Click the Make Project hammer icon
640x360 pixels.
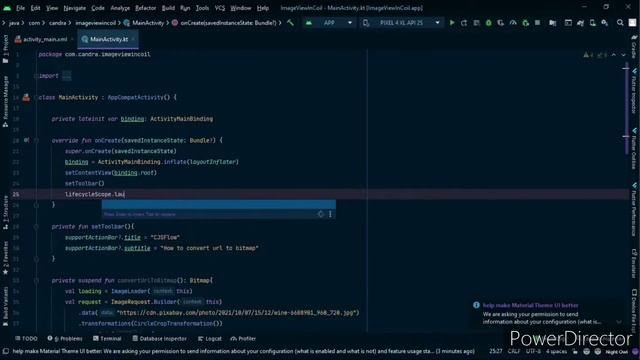(x=290, y=23)
